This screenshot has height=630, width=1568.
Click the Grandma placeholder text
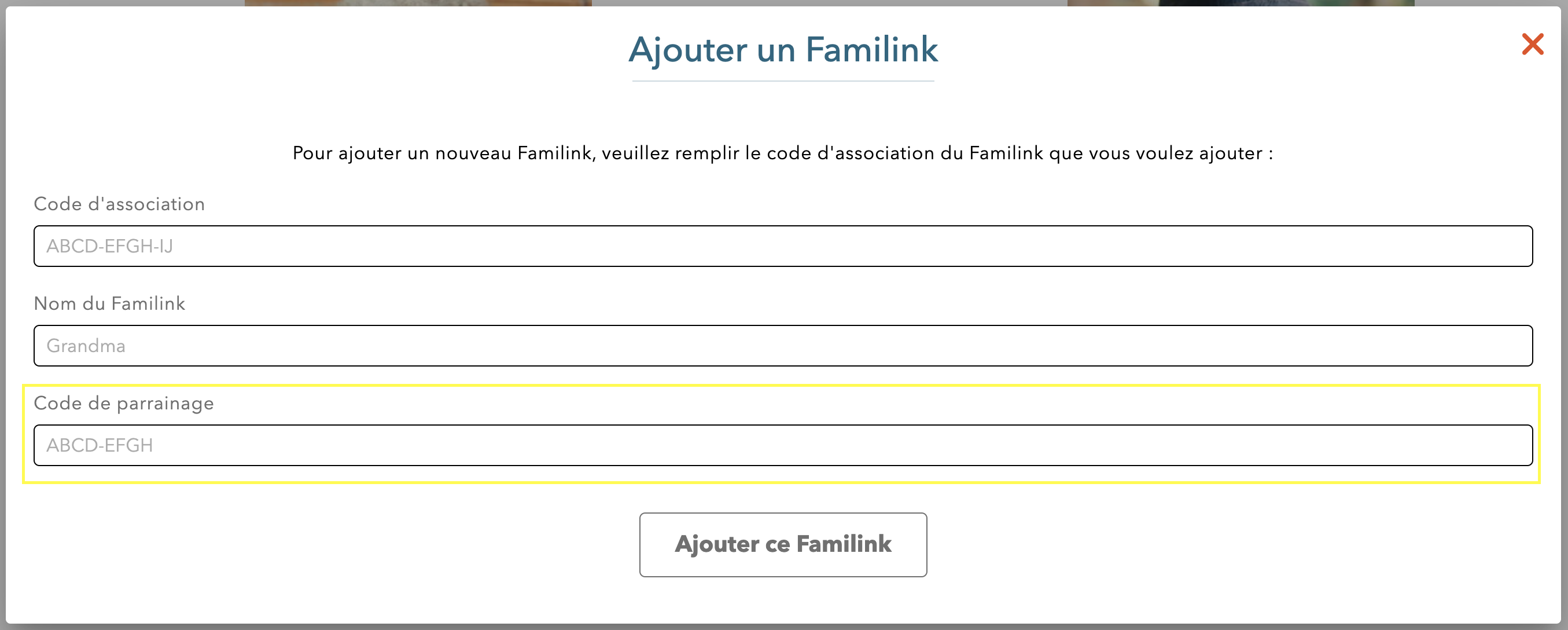pos(85,346)
